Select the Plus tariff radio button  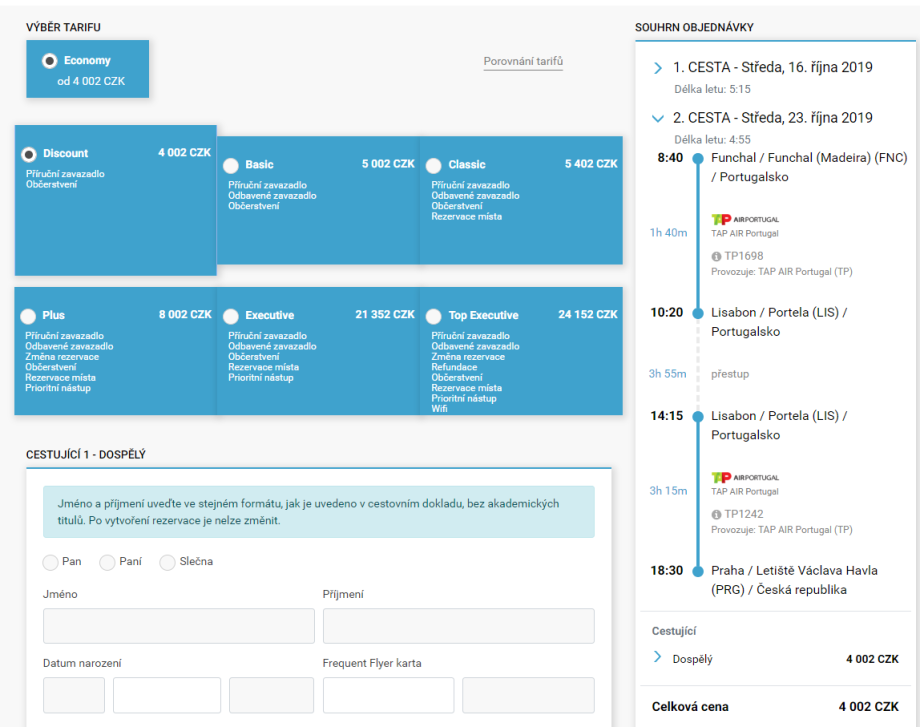tap(28, 316)
